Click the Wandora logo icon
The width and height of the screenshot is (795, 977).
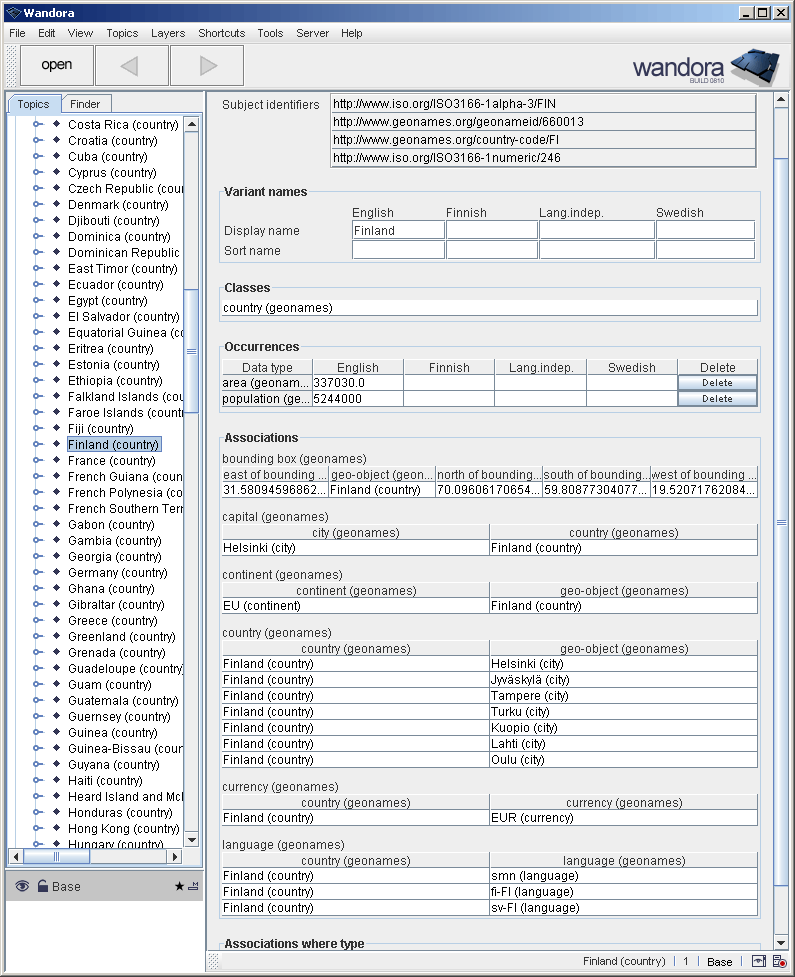(x=754, y=67)
